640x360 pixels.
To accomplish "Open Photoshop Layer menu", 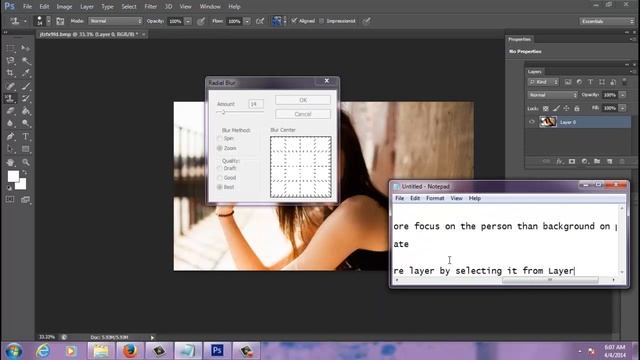I will pyautogui.click(x=87, y=7).
